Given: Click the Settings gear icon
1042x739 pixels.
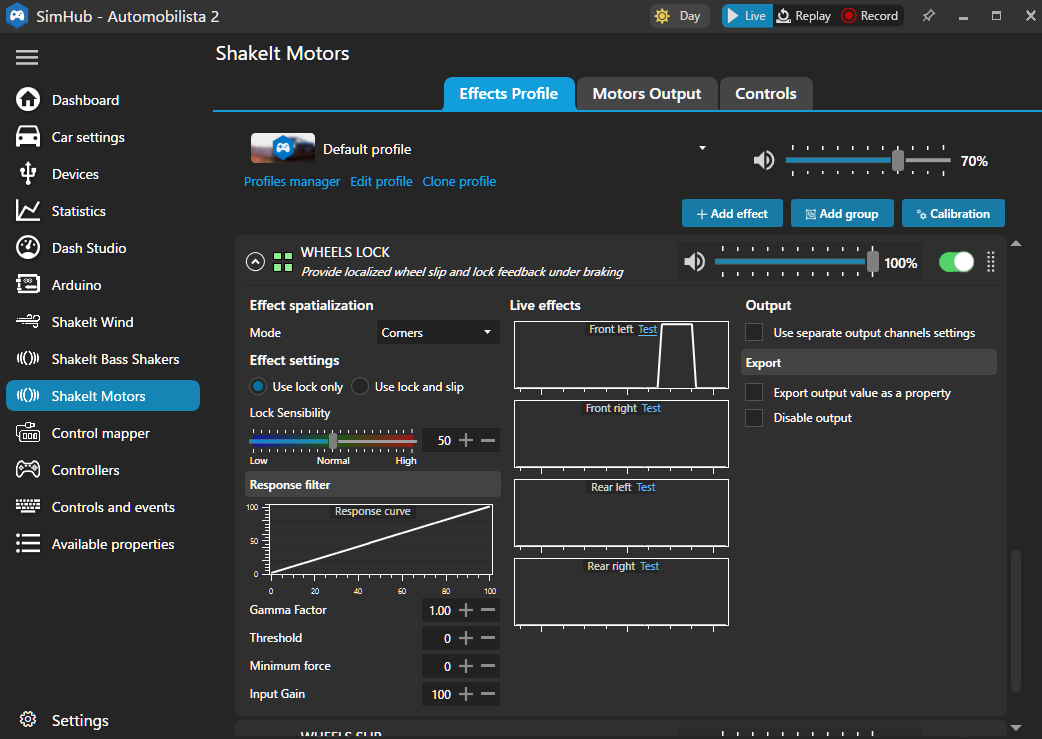Looking at the screenshot, I should (28, 720).
